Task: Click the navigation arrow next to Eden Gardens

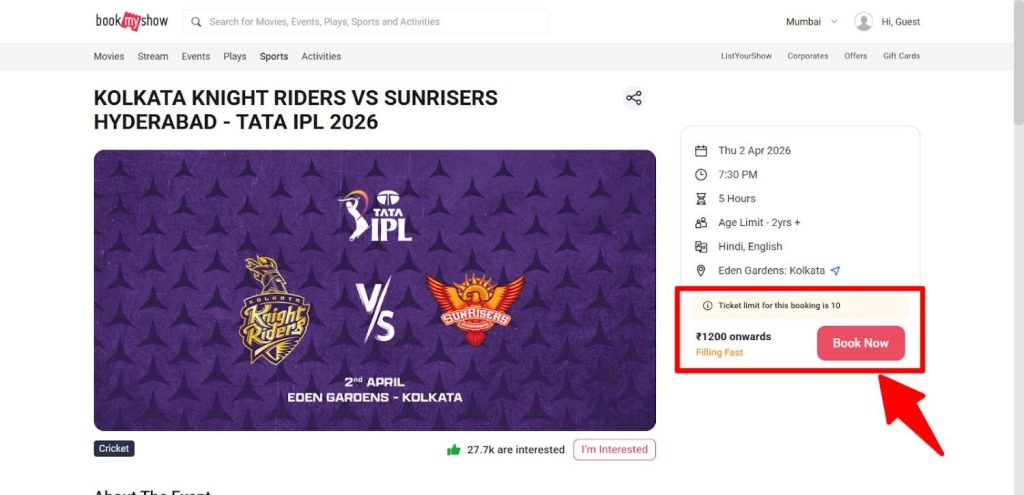Action: point(835,271)
